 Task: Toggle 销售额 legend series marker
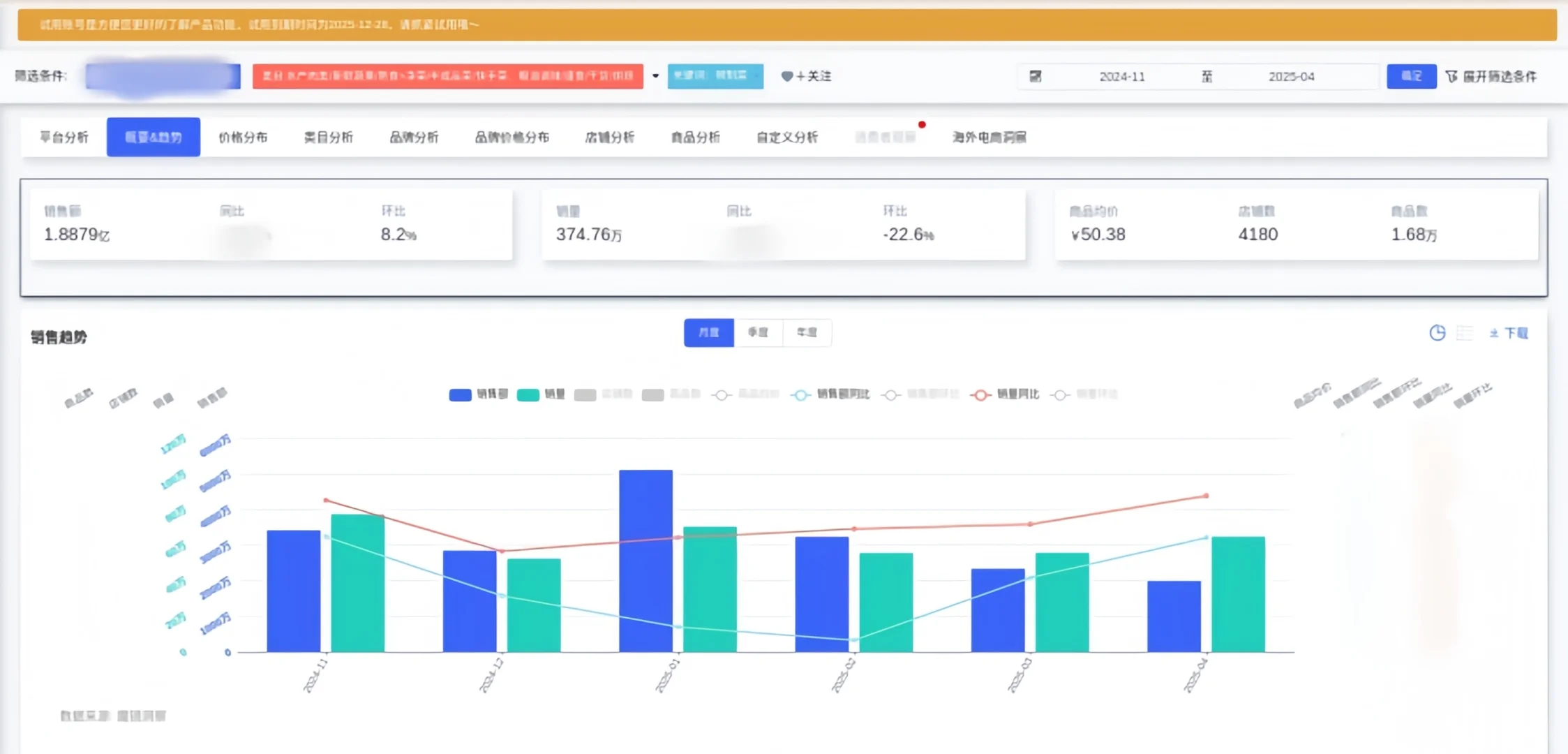[x=460, y=394]
